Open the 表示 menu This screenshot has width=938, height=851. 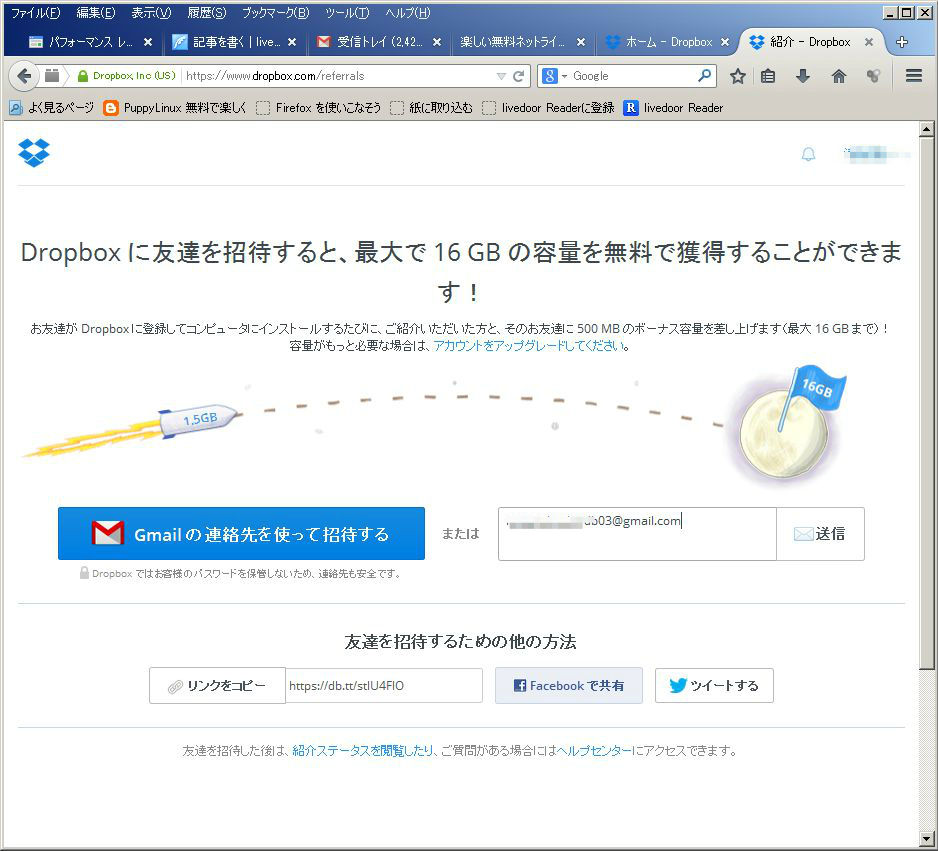coord(151,13)
